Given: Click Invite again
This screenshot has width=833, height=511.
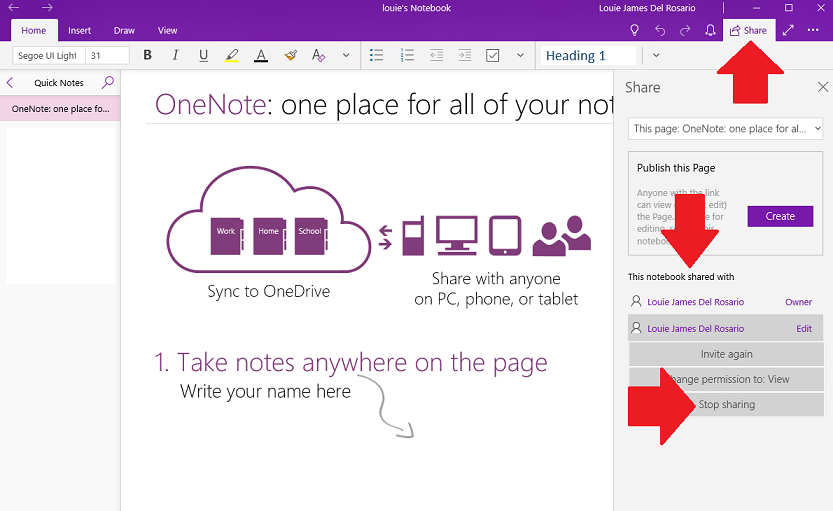Looking at the screenshot, I should (726, 354).
